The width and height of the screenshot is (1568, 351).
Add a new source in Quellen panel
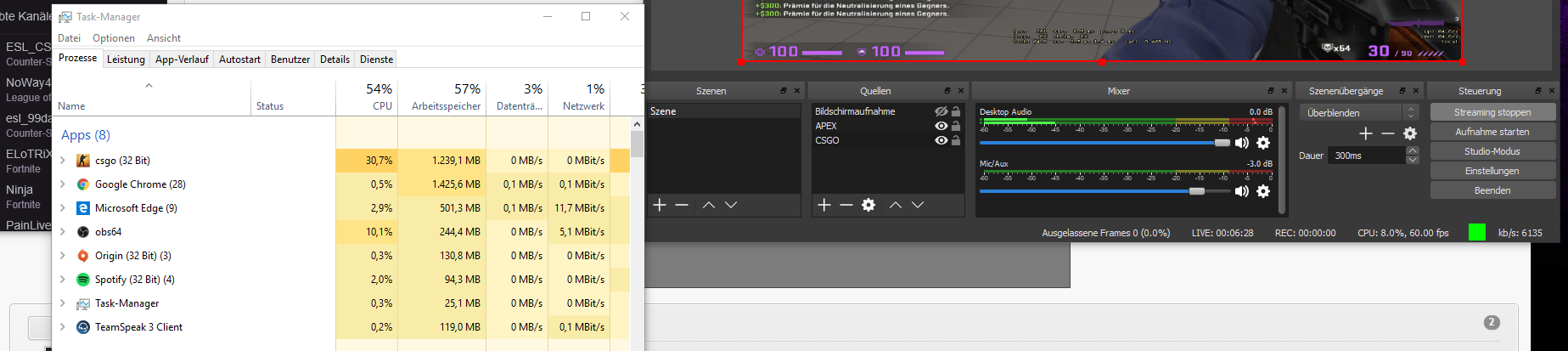click(x=823, y=205)
